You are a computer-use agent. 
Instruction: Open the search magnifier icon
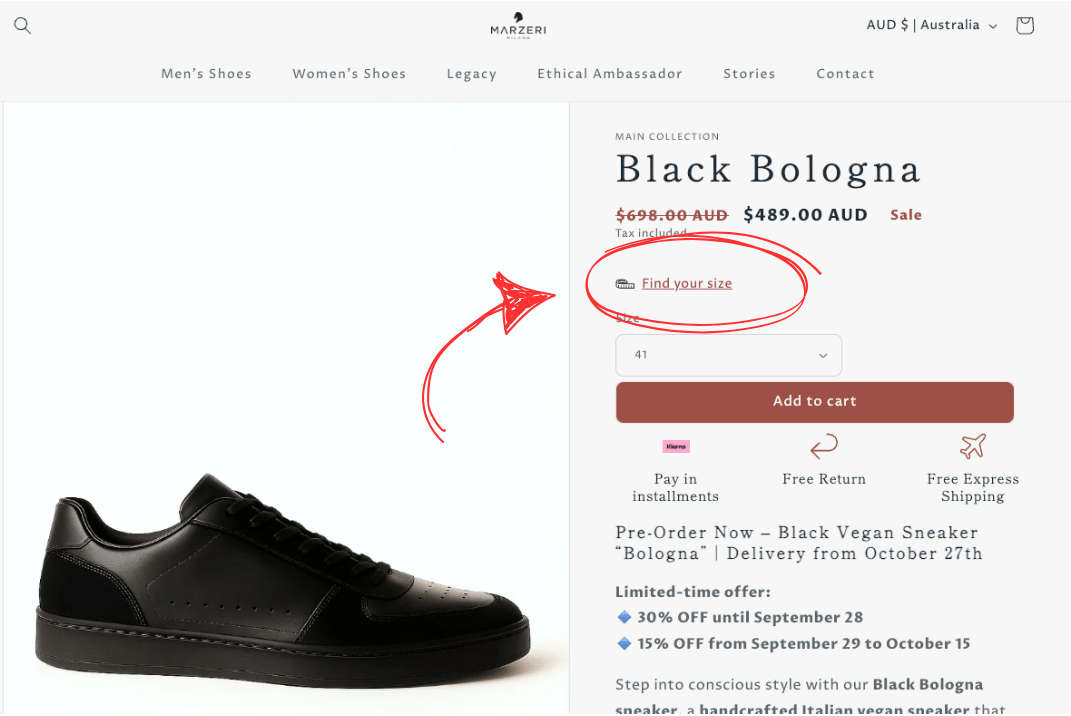tap(22, 25)
